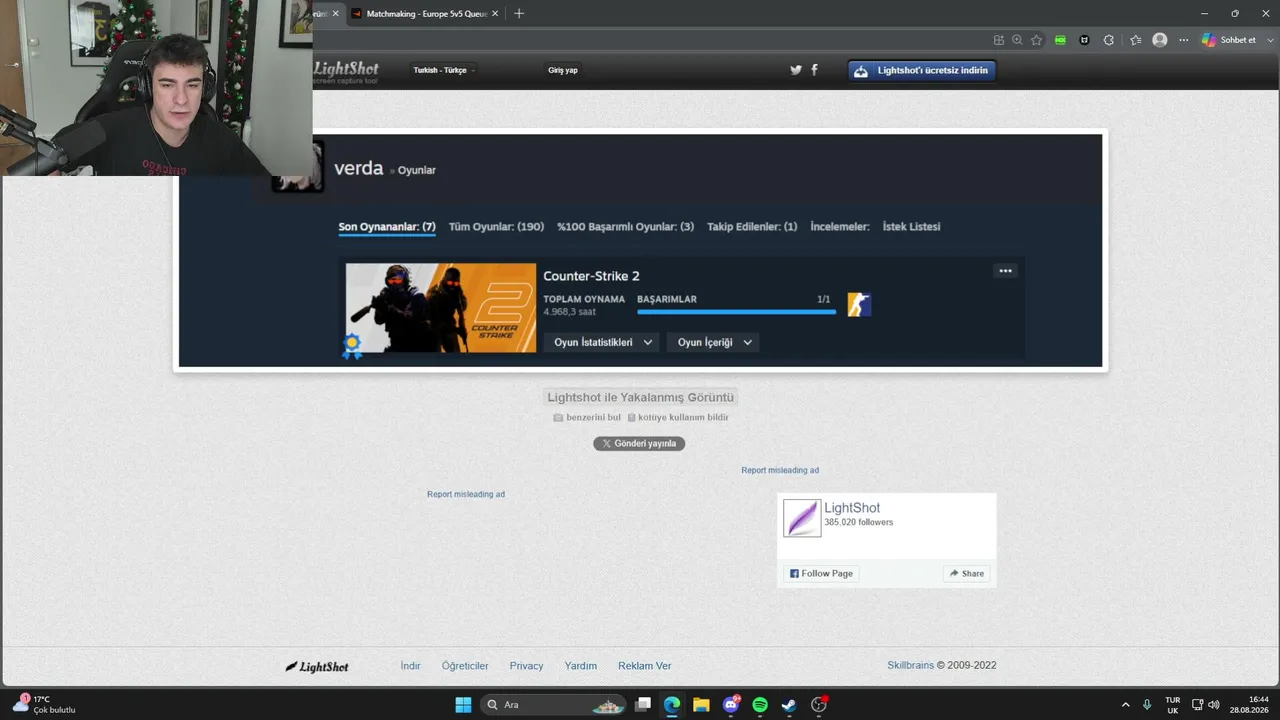Click the kötüye kullanım bildir link

(678, 417)
